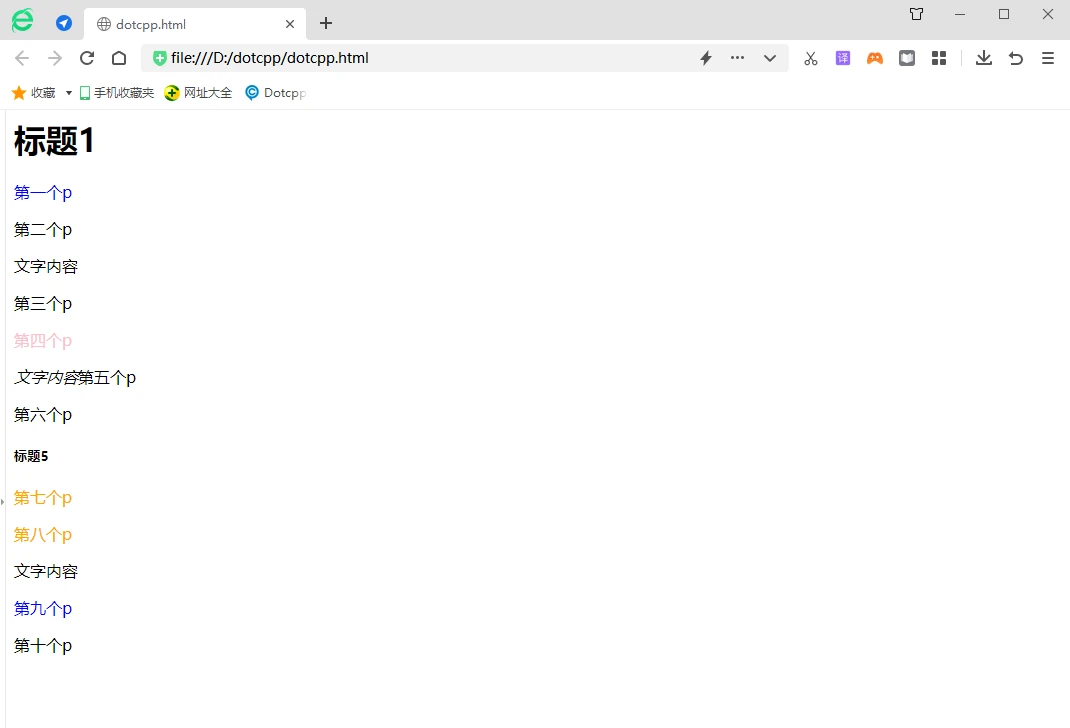Click the pink text 第四个p
Screen dimensions: 1070x728
tap(42, 340)
